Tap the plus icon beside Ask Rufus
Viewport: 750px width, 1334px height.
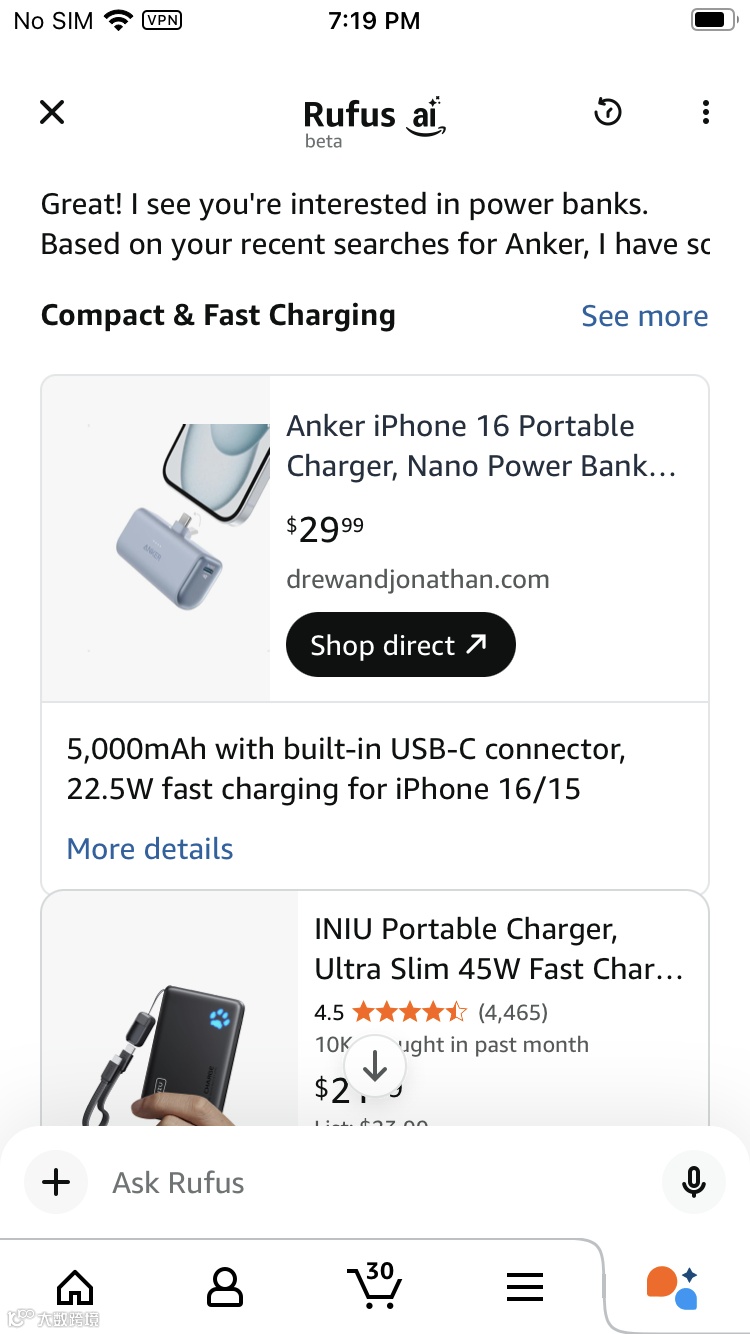coord(56,1182)
